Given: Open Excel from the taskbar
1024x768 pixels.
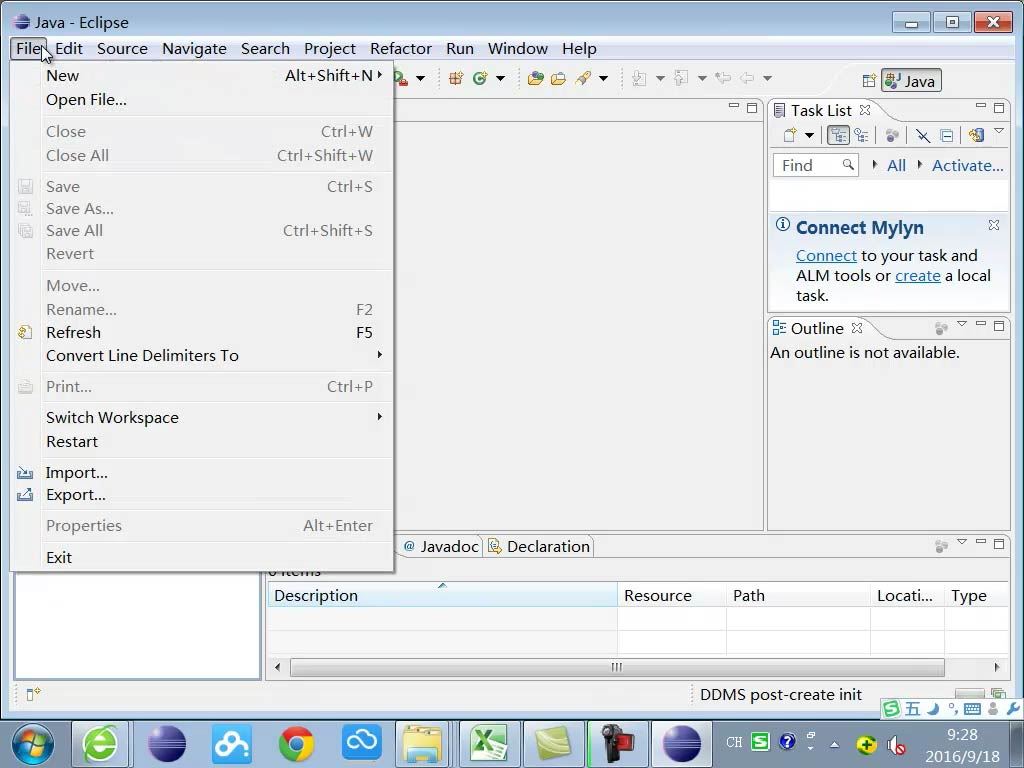Looking at the screenshot, I should [x=489, y=744].
